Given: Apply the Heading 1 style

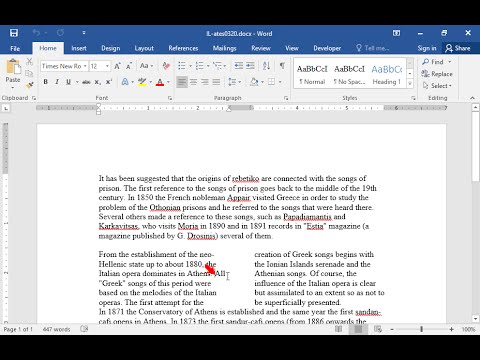Looking at the screenshot, I should (387, 74).
